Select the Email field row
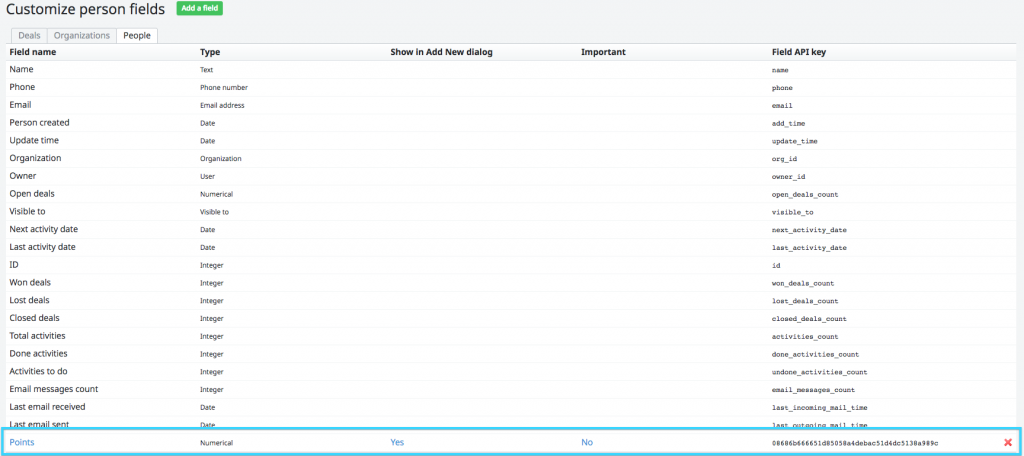 [x=21, y=105]
